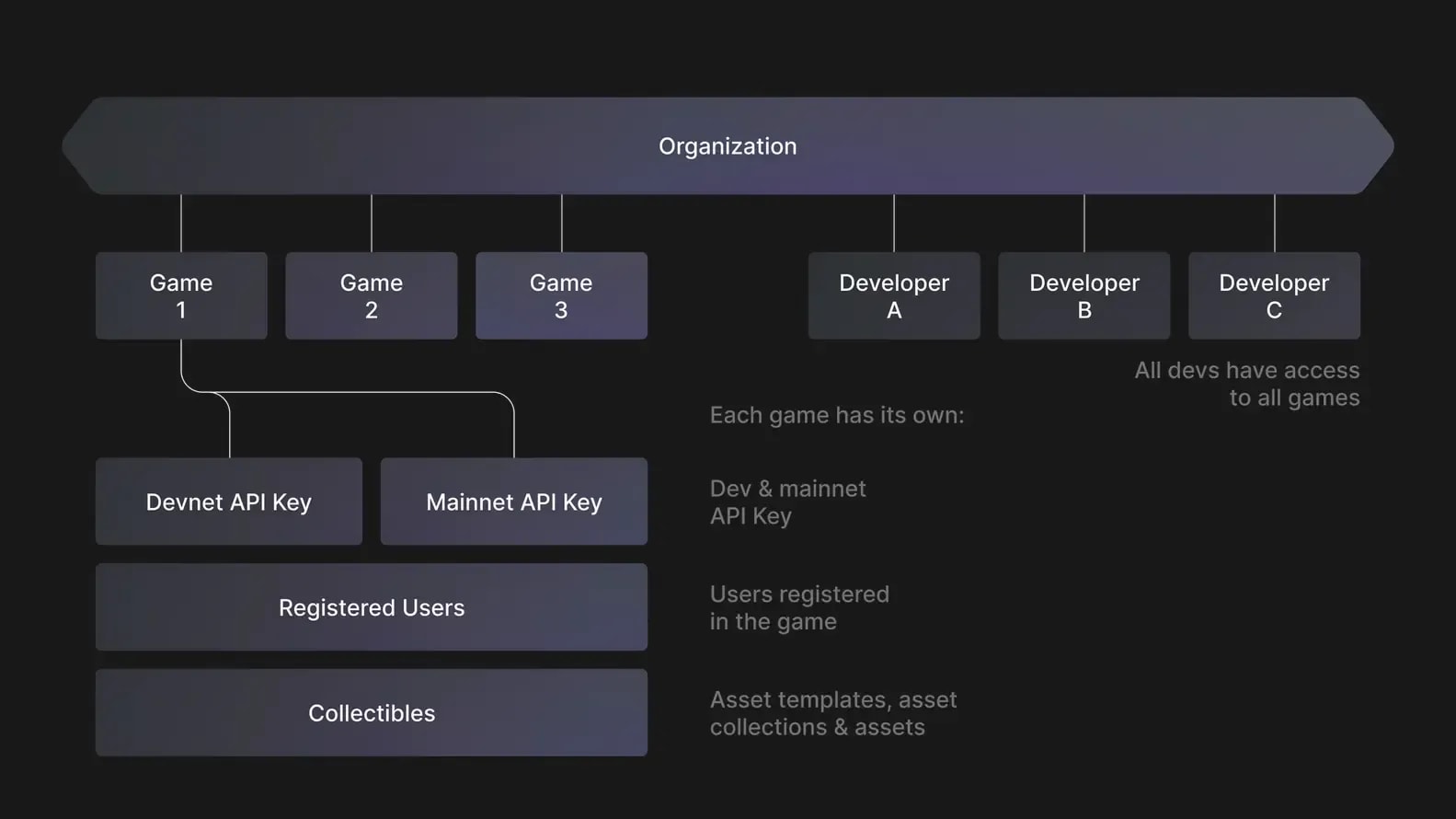Click 'Asset templates, asset collections & assets' text
Image resolution: width=1456 pixels, height=819 pixels.
[833, 713]
